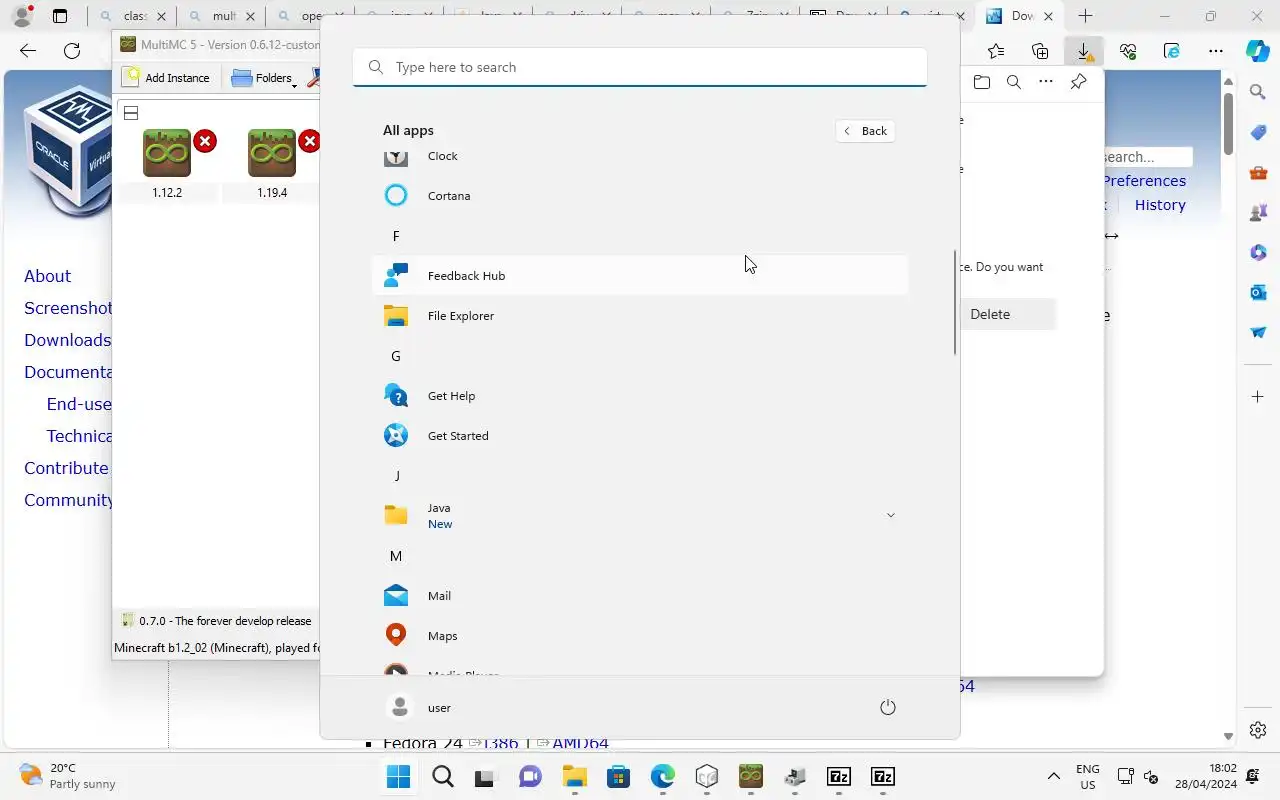Click the Windows Start button on taskbar
This screenshot has height=800, width=1280.
pyautogui.click(x=398, y=777)
